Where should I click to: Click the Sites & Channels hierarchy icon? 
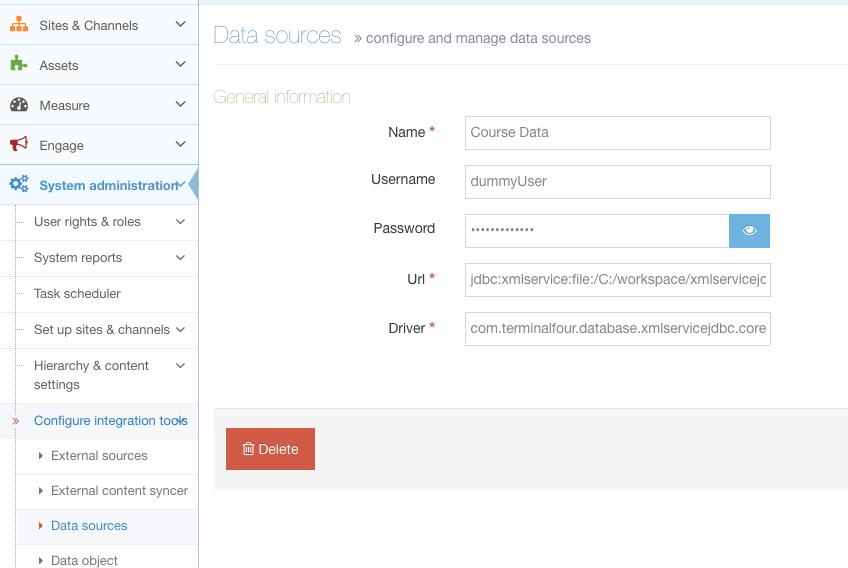[19, 25]
